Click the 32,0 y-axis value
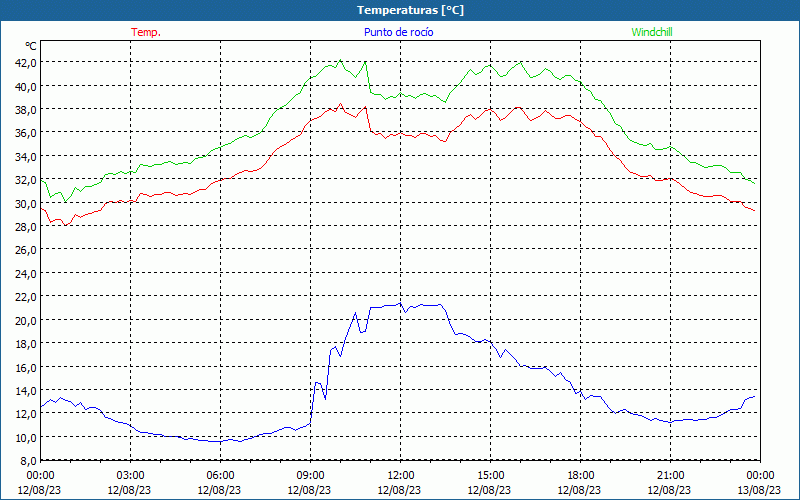800x500 pixels. tap(27, 180)
